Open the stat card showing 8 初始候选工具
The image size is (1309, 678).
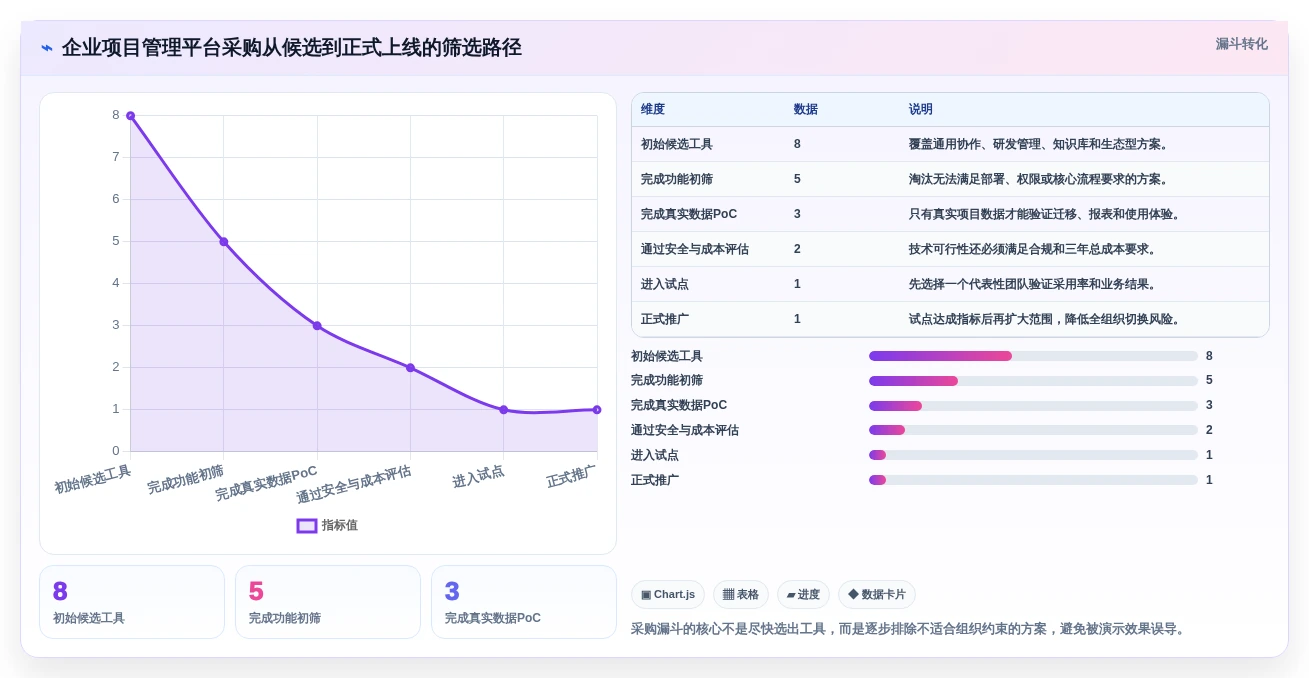coord(132,602)
